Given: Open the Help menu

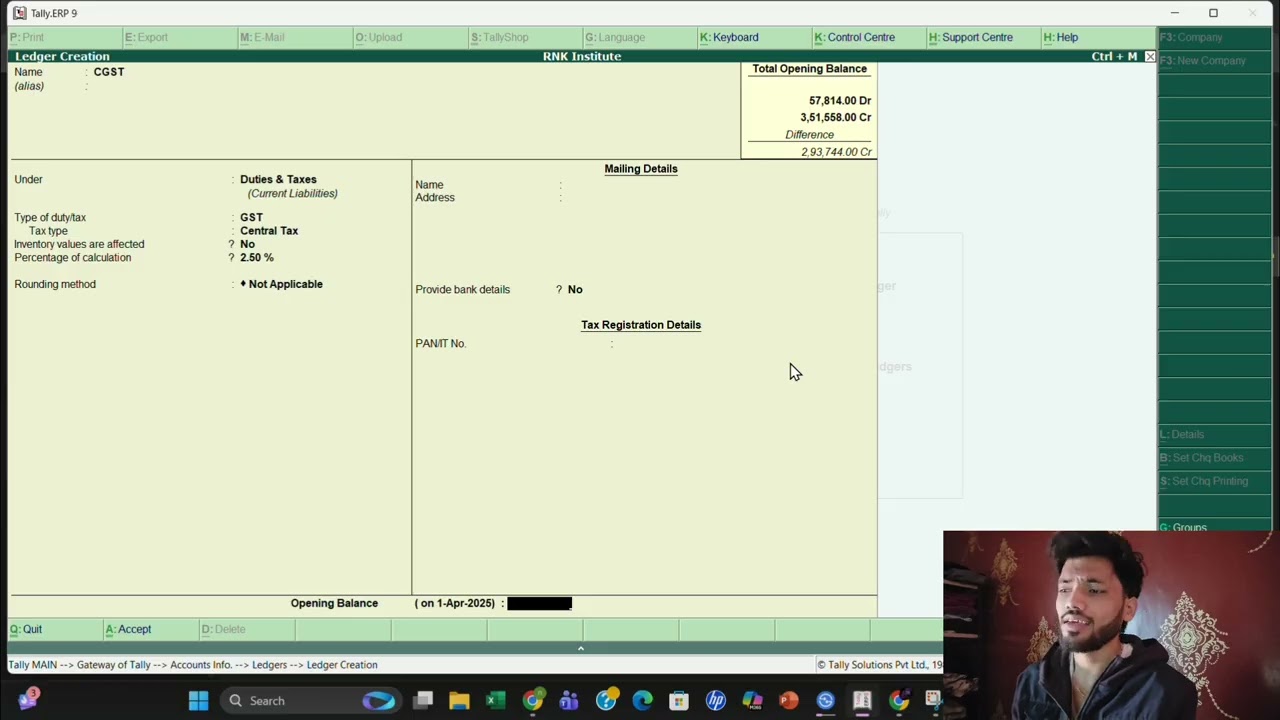Looking at the screenshot, I should pos(1061,37).
